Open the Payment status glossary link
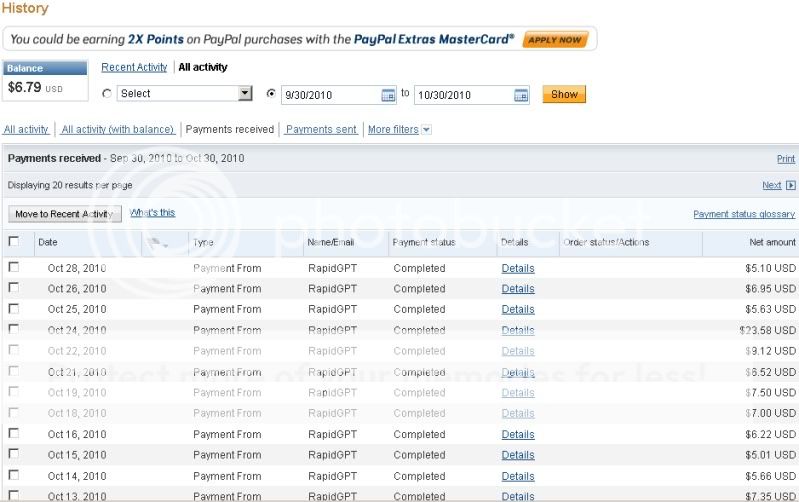Screen dimensions: 799x502 [744, 214]
